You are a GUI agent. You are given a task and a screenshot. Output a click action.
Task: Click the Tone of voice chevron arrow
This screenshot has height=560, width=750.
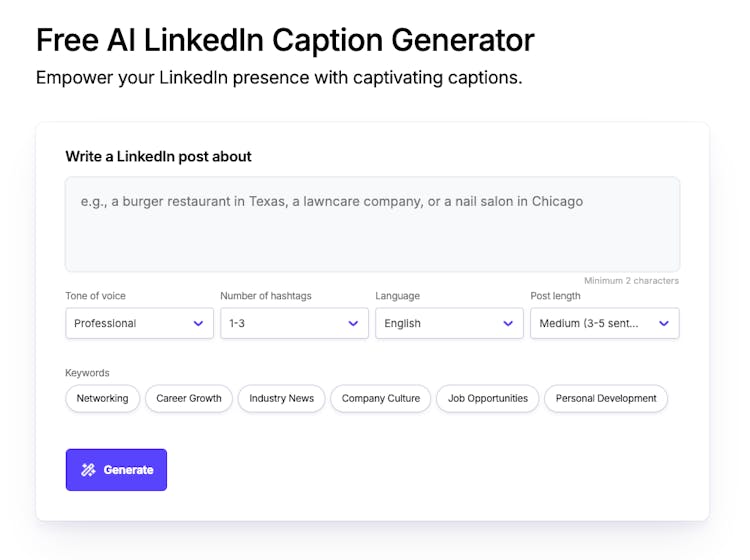[198, 323]
